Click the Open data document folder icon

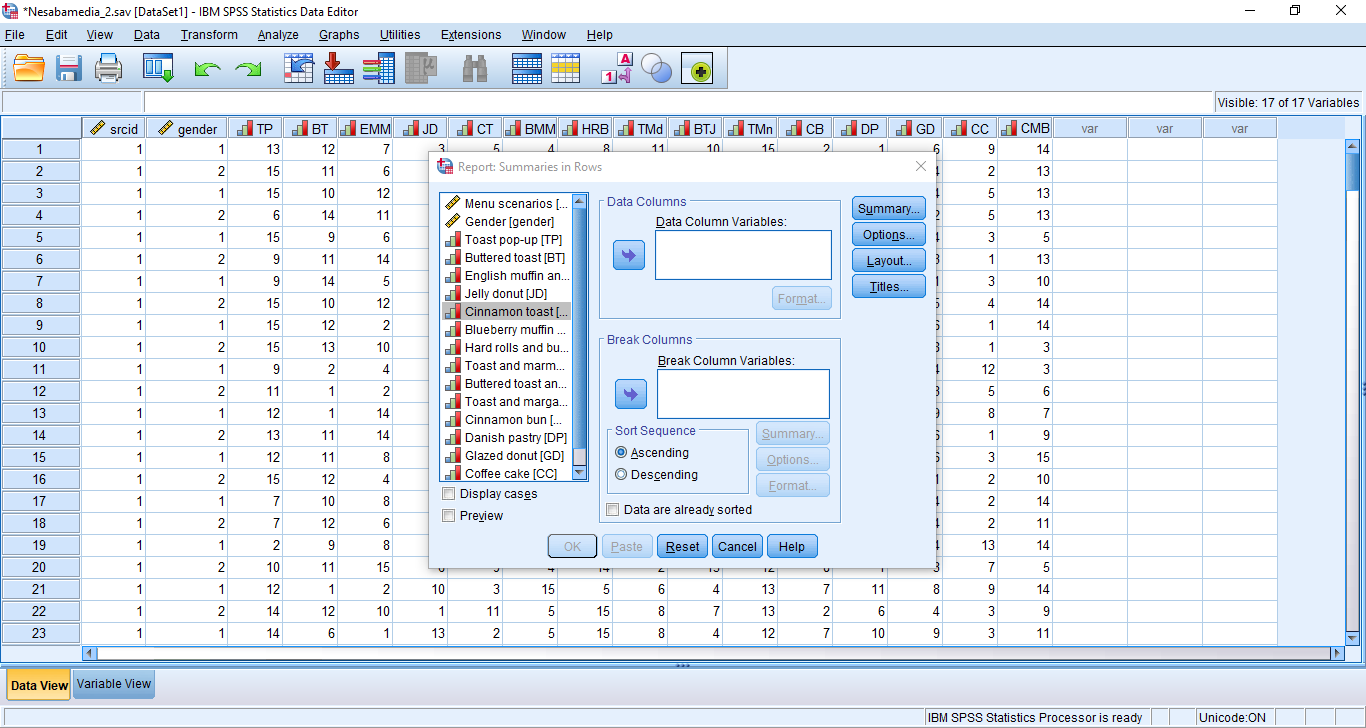pyautogui.click(x=29, y=69)
